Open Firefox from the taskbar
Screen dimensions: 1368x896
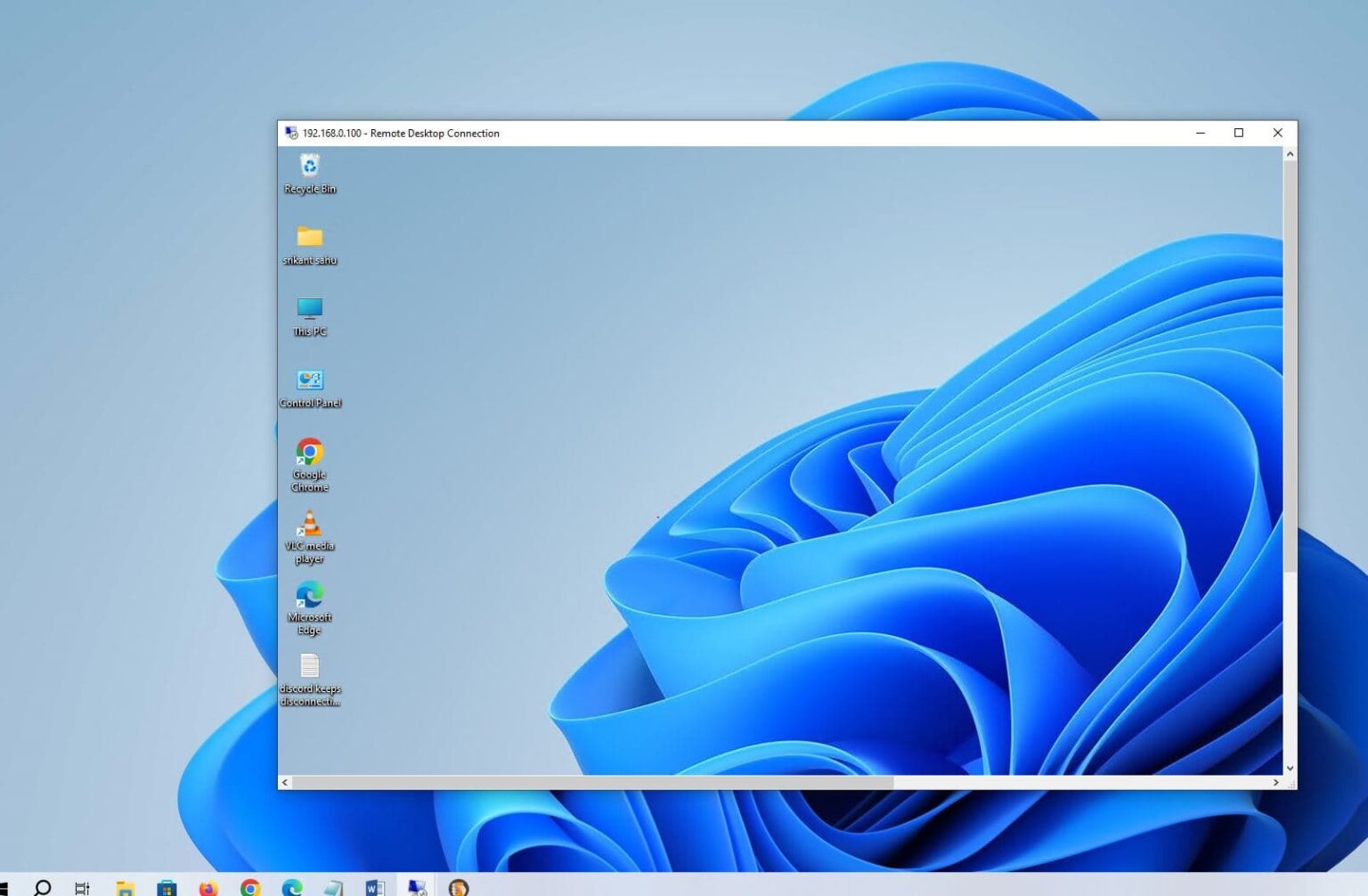pos(208,886)
